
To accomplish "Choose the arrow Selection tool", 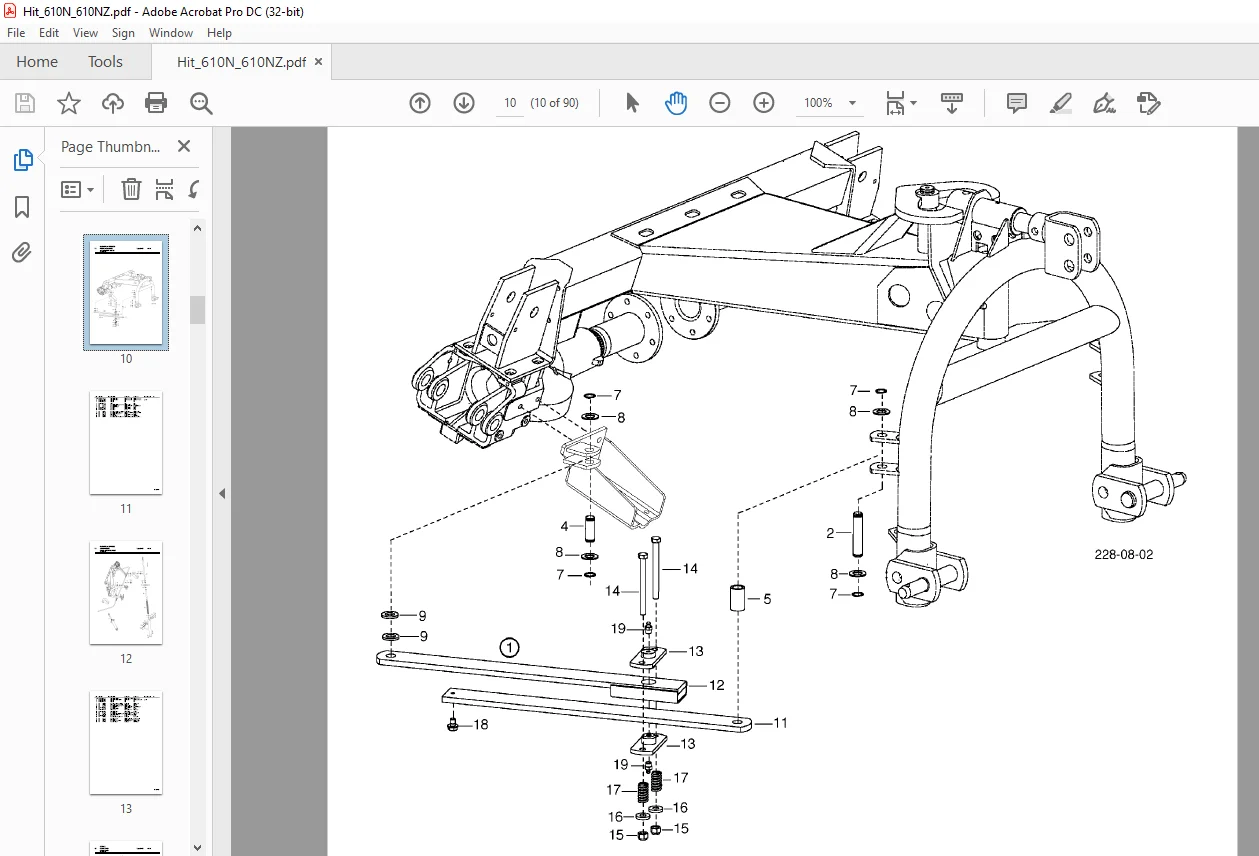I will coord(632,103).
